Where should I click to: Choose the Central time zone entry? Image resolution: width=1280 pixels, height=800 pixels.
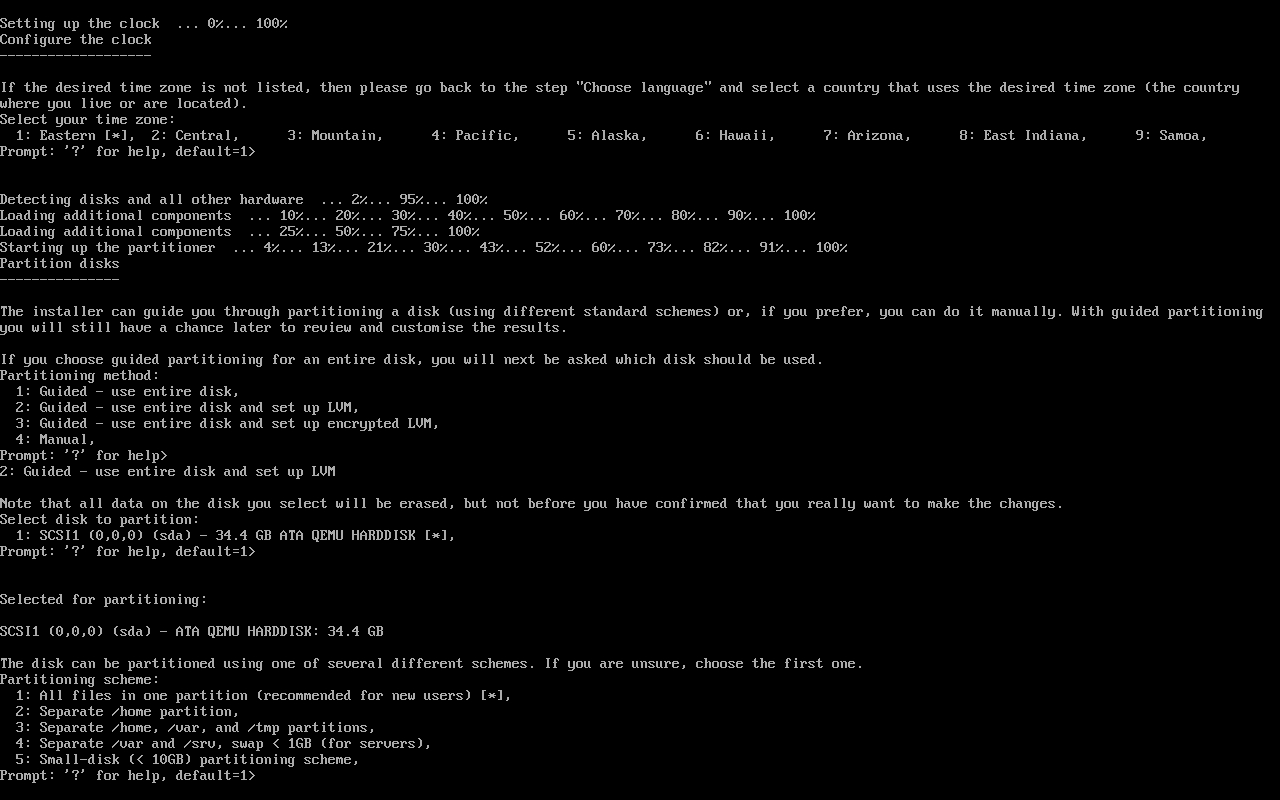click(x=195, y=136)
